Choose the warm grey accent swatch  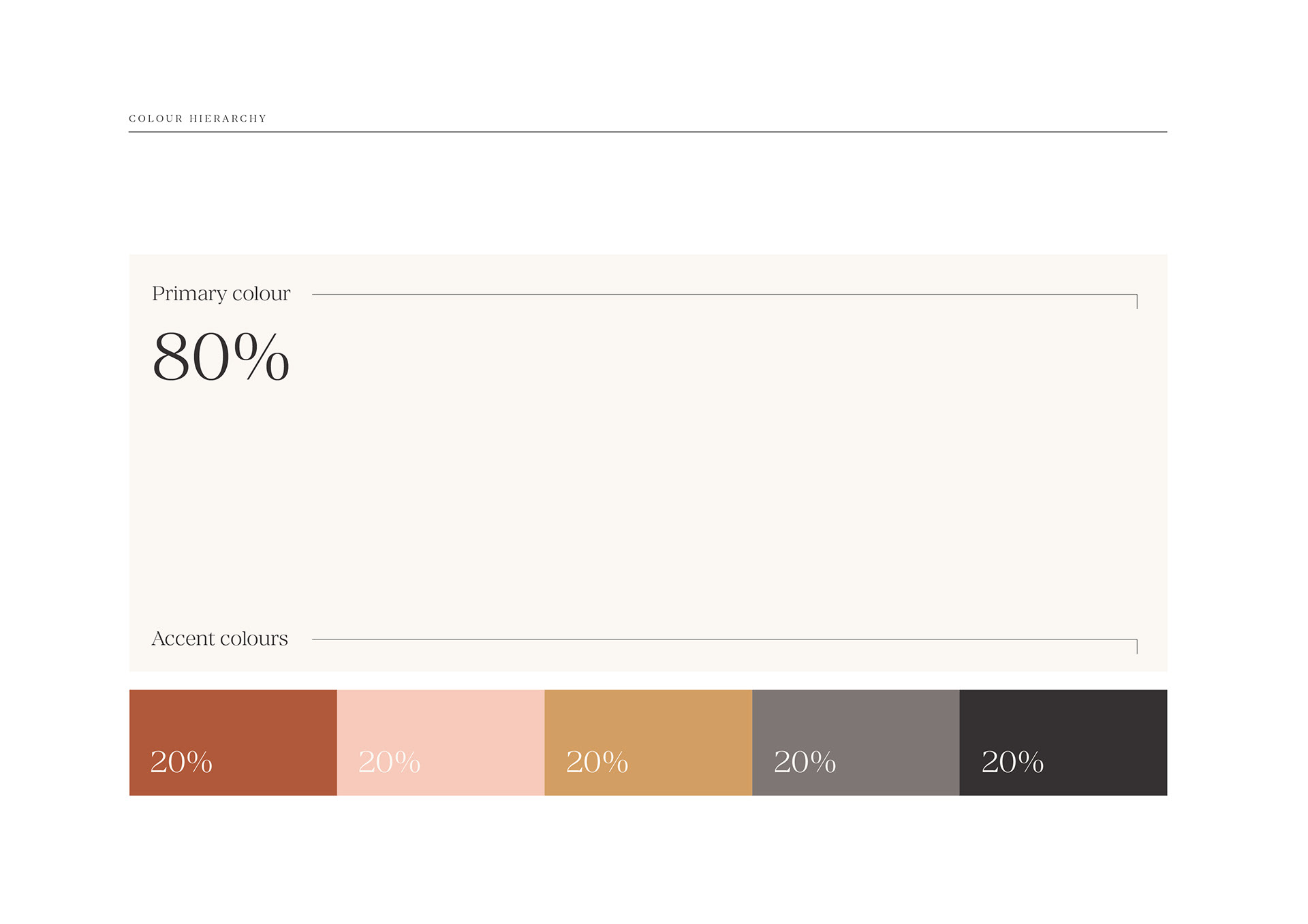pyautogui.click(x=856, y=722)
